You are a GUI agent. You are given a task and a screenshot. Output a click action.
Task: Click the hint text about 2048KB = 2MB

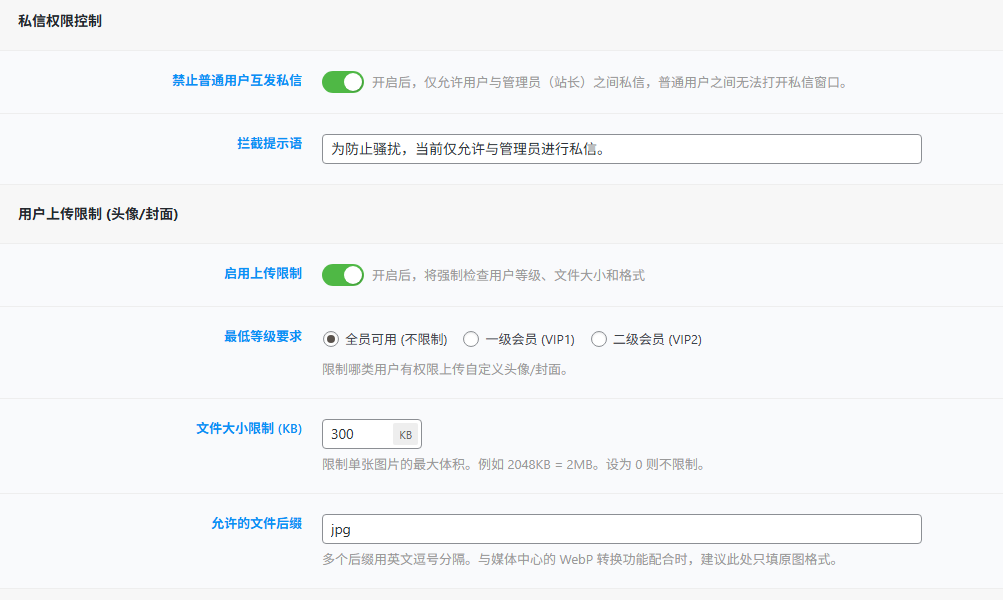513,465
